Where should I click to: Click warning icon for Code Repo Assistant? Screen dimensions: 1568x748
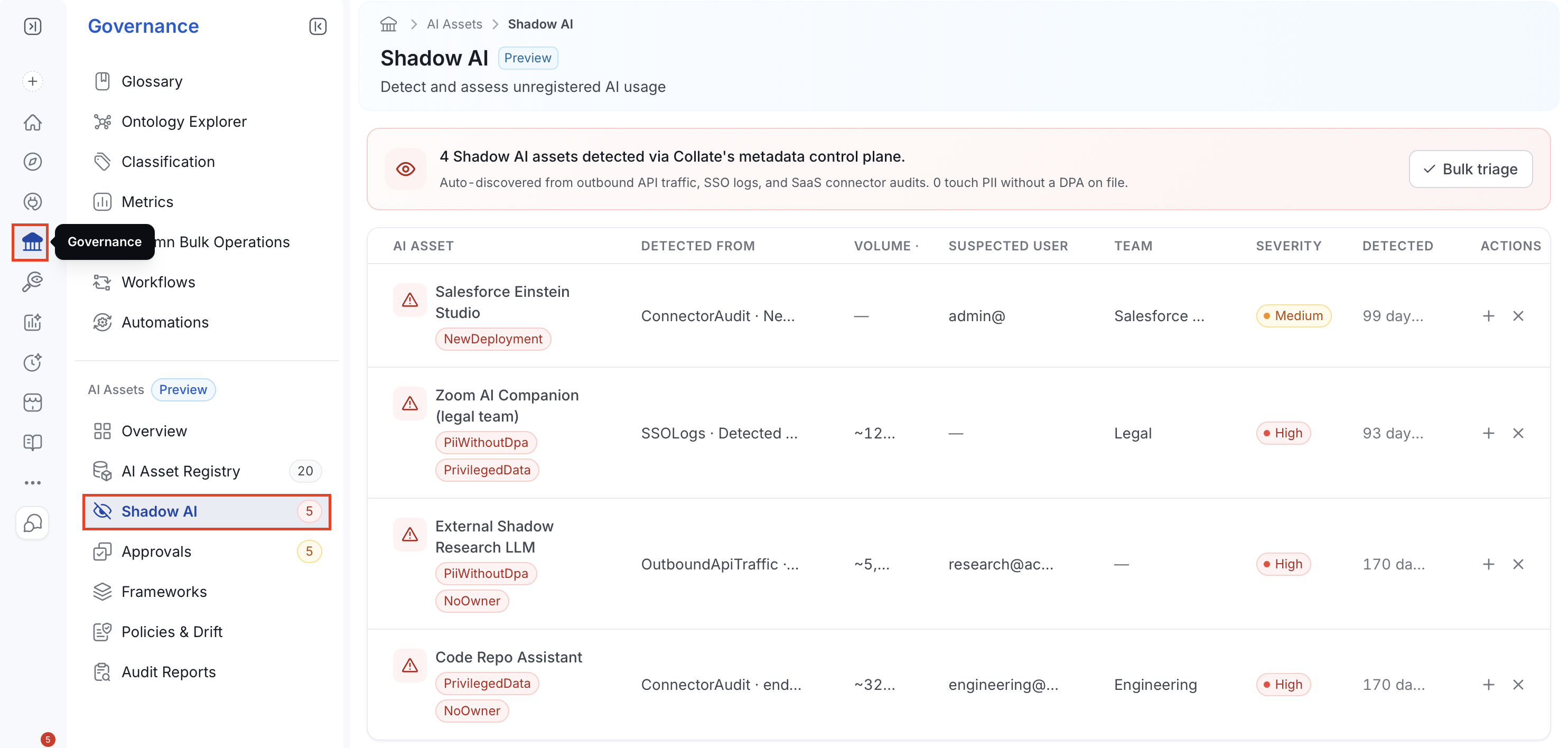409,666
